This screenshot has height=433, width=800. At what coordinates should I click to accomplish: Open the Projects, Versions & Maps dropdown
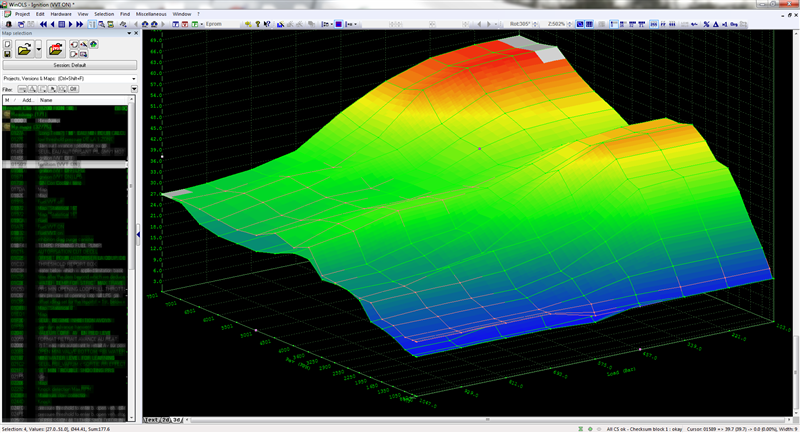(69, 78)
